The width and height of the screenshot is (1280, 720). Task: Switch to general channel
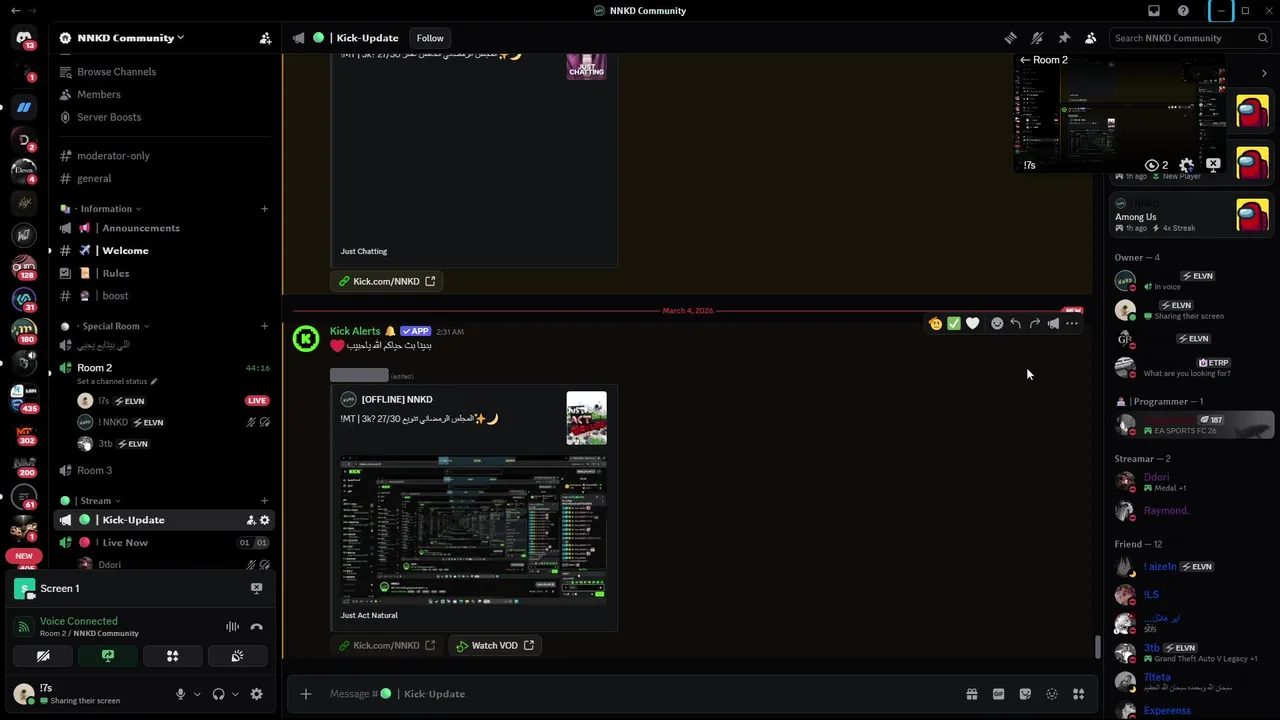tap(166, 178)
